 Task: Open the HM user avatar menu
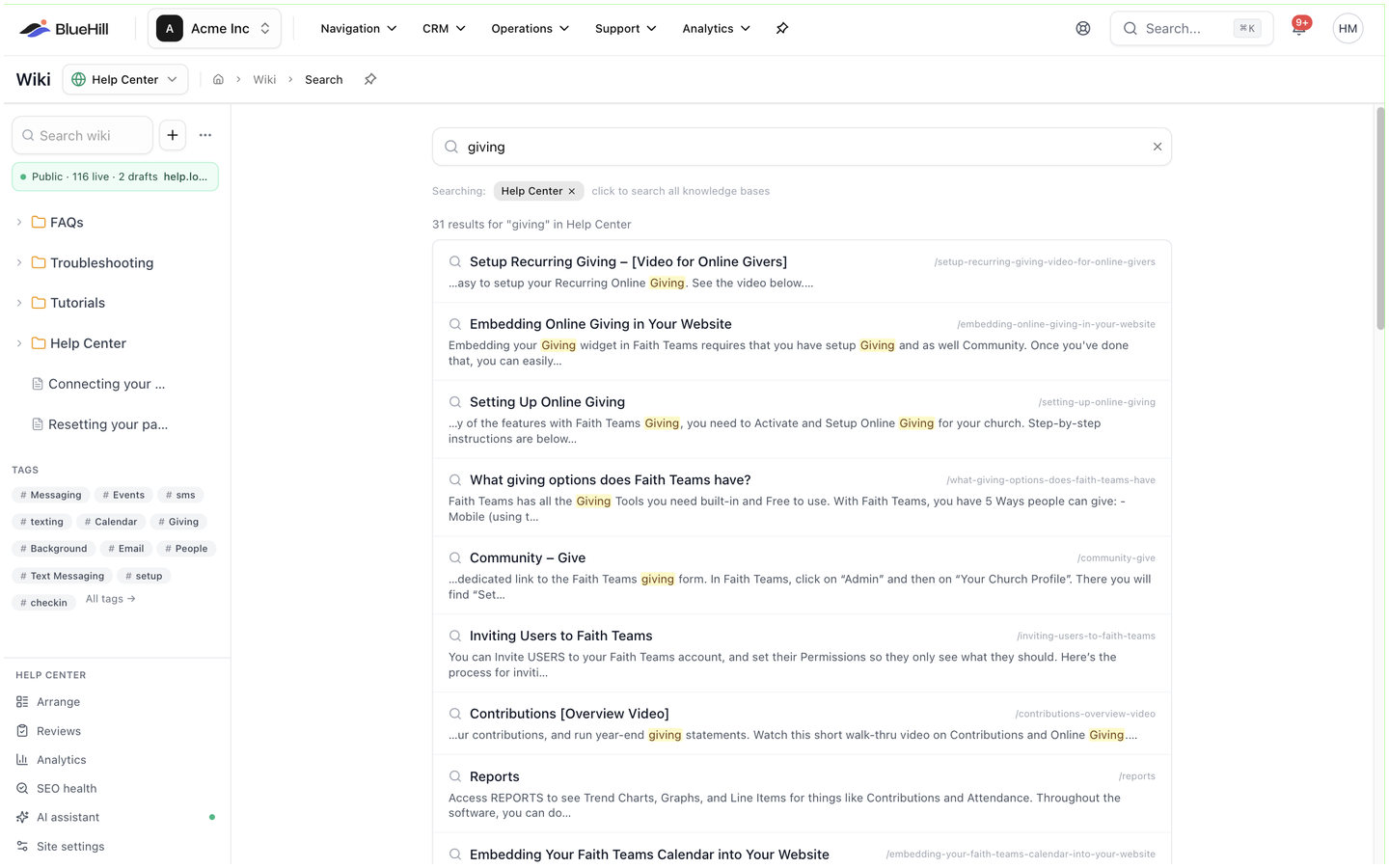(1348, 29)
